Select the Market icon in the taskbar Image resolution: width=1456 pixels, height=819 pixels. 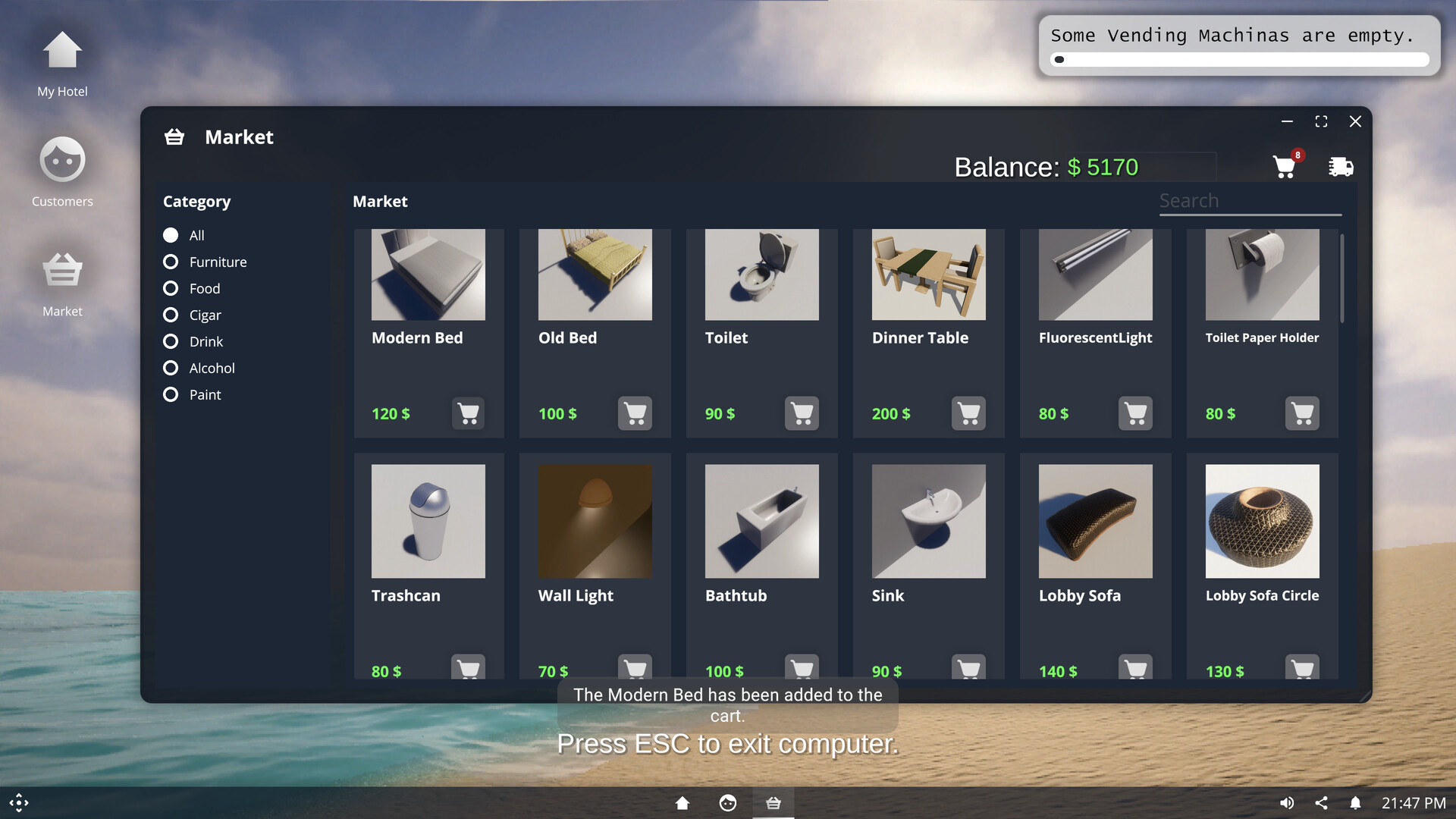pos(773,803)
